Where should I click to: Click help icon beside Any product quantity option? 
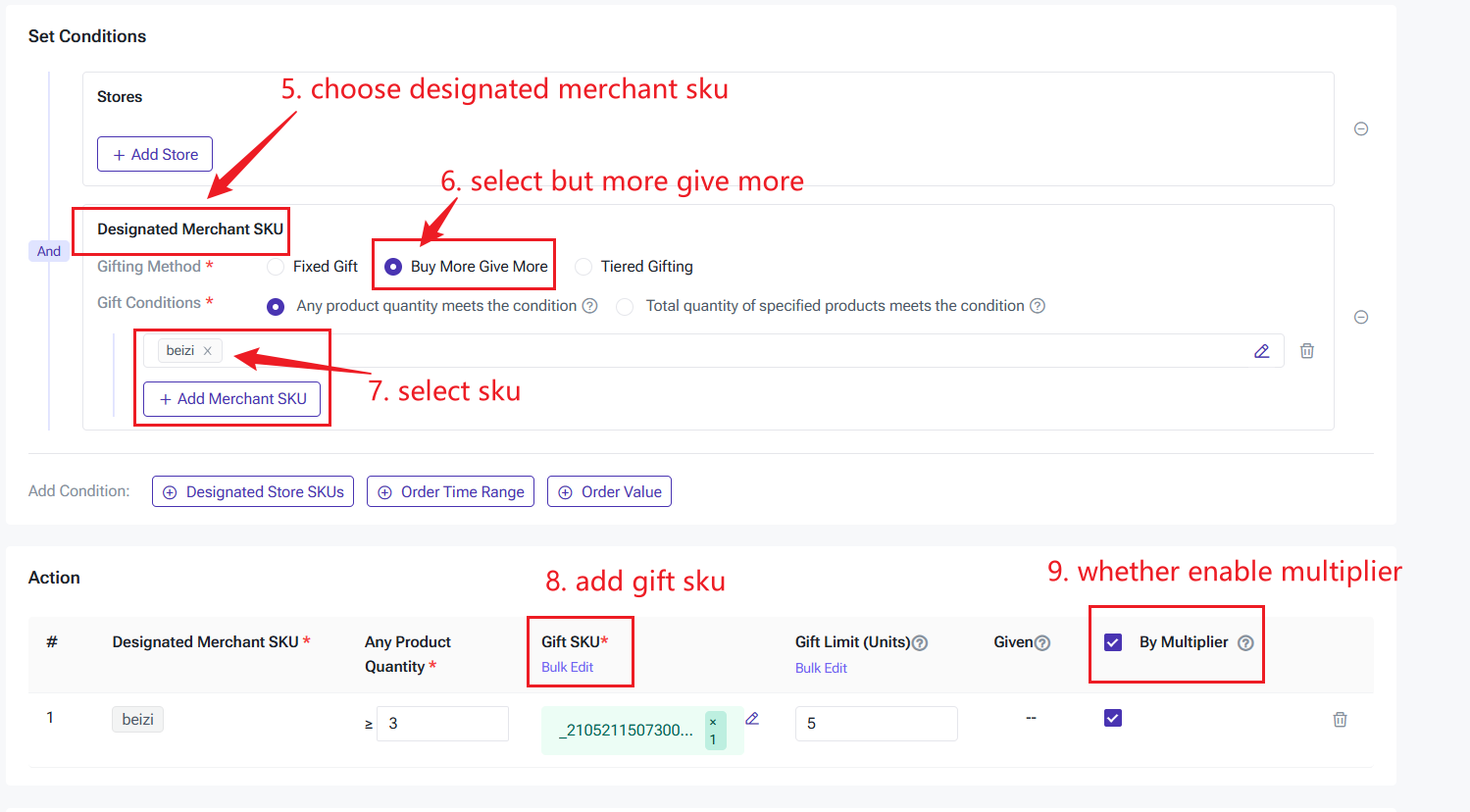point(589,306)
